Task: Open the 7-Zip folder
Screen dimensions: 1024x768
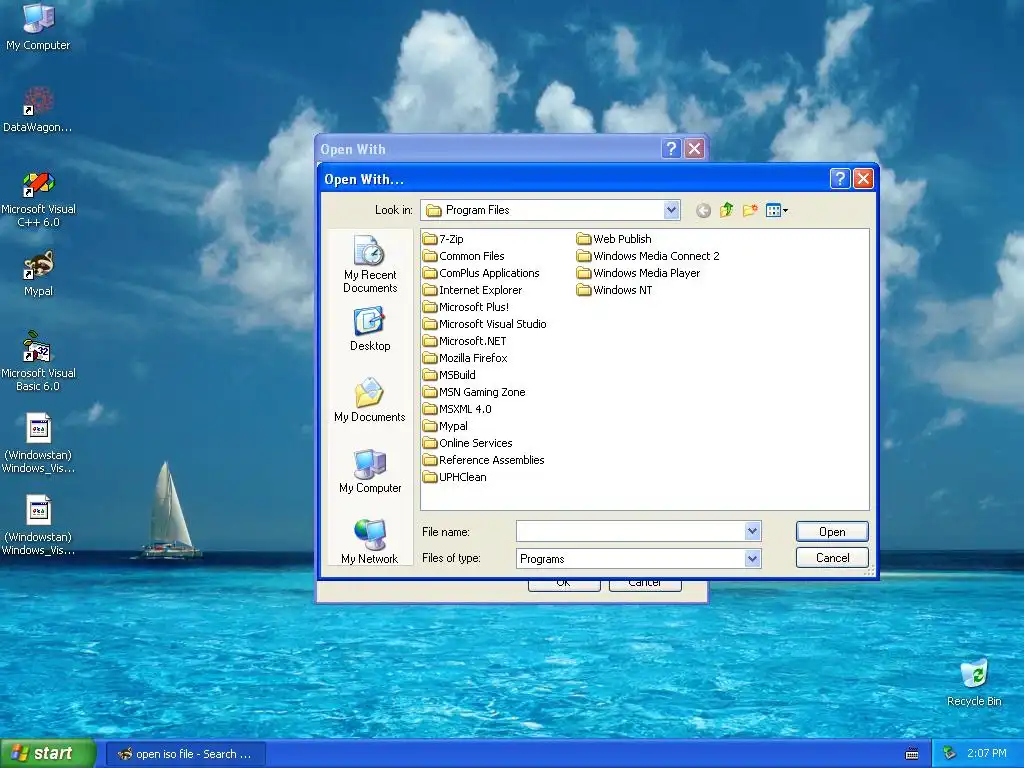Action: (x=443, y=239)
